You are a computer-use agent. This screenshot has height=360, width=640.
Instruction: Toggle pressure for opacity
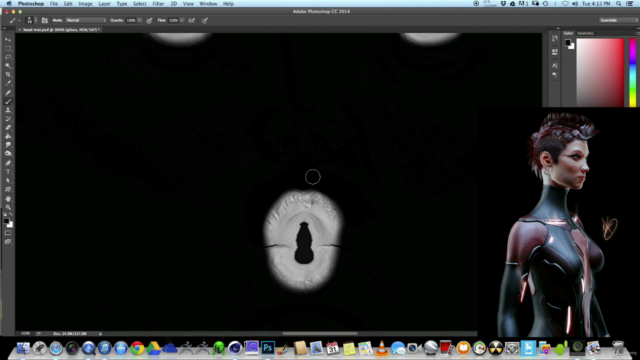149,20
